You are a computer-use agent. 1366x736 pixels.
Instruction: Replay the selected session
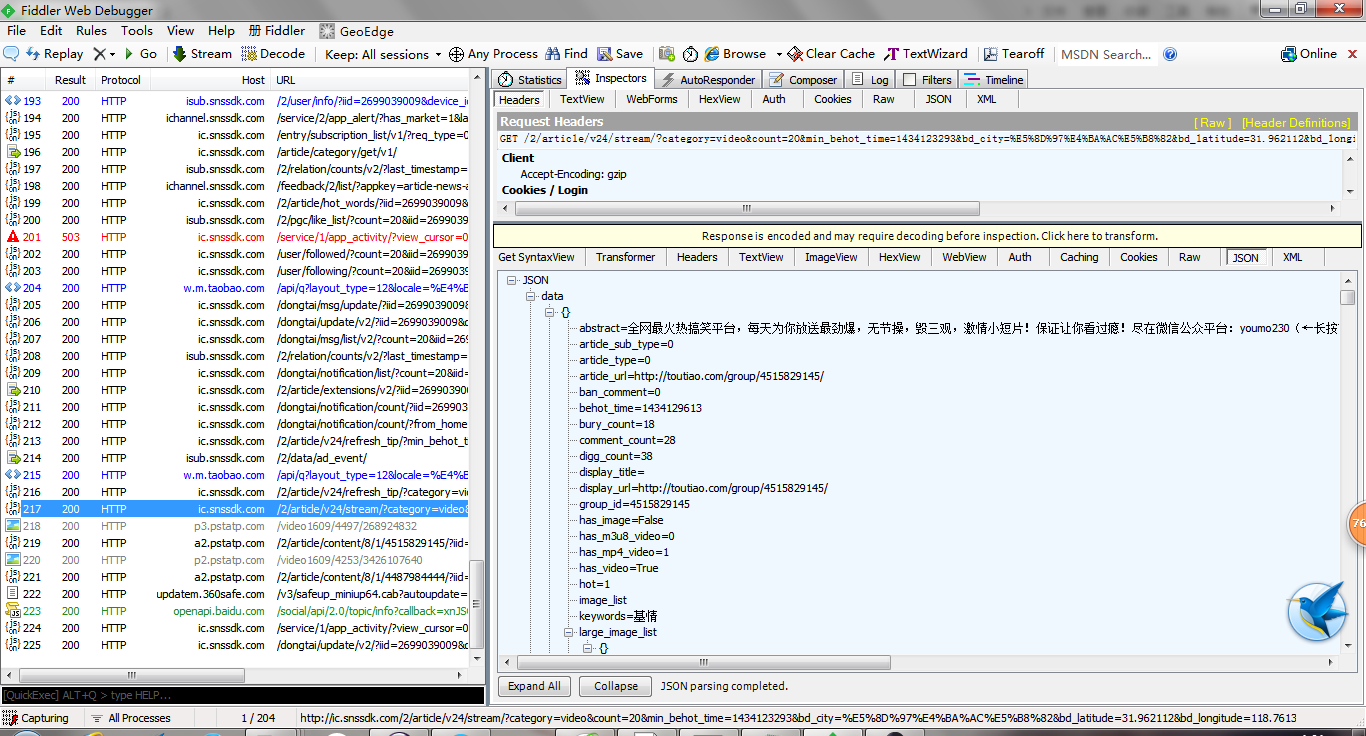click(x=55, y=54)
